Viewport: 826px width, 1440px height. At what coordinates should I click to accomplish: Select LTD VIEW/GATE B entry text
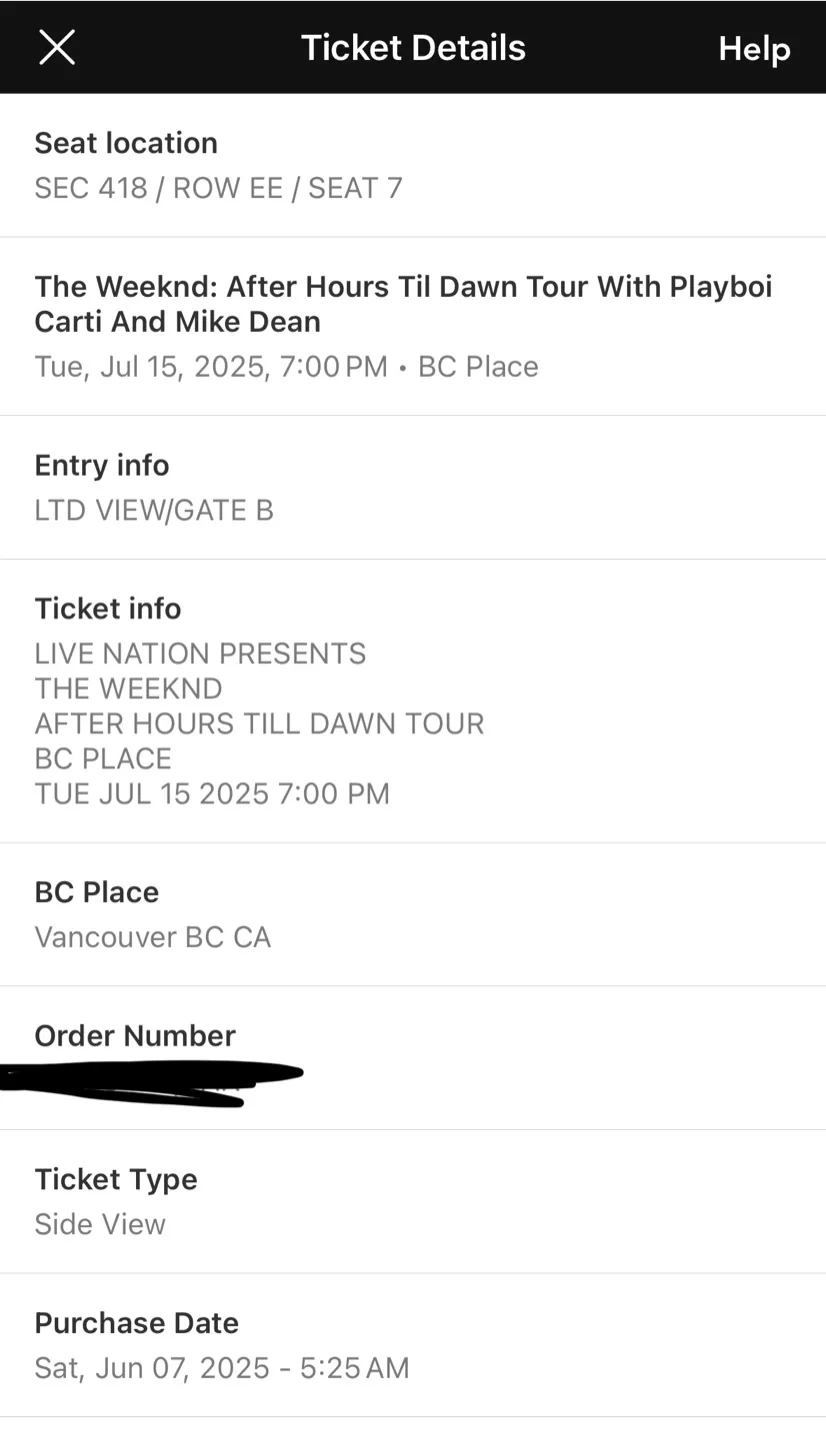(154, 510)
